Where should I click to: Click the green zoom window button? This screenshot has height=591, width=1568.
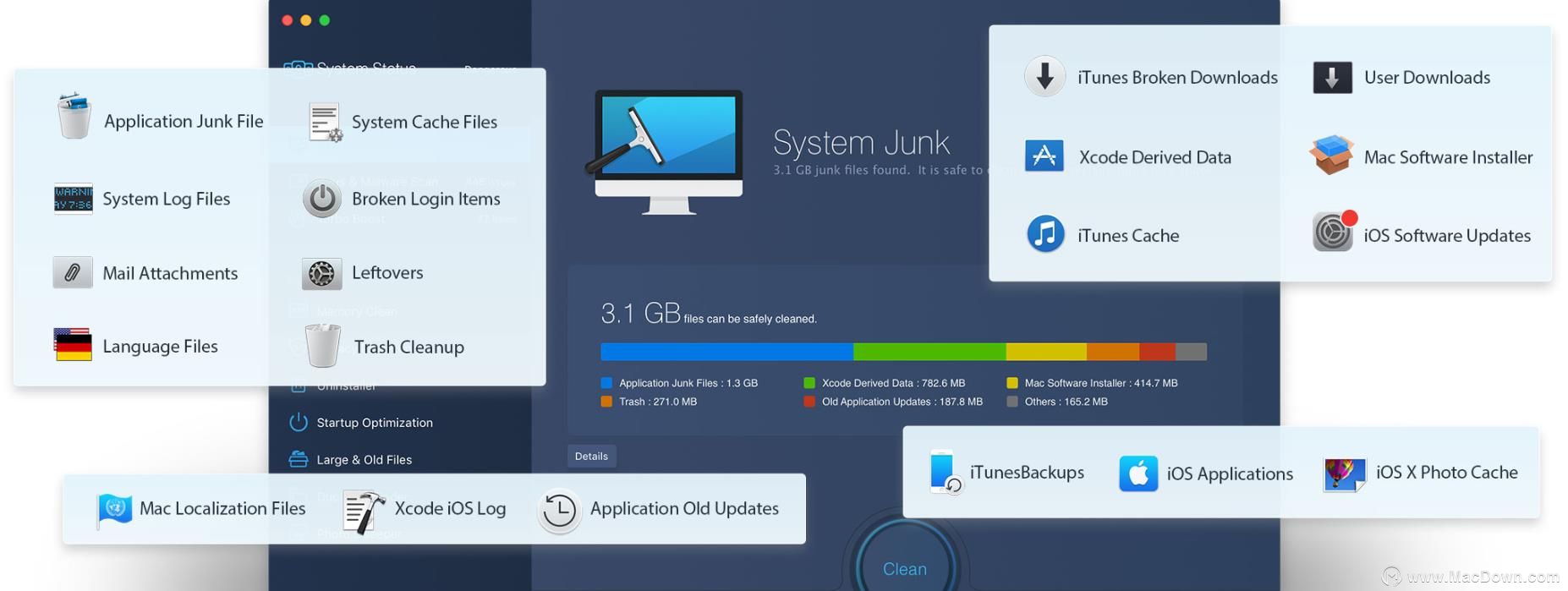tap(324, 20)
